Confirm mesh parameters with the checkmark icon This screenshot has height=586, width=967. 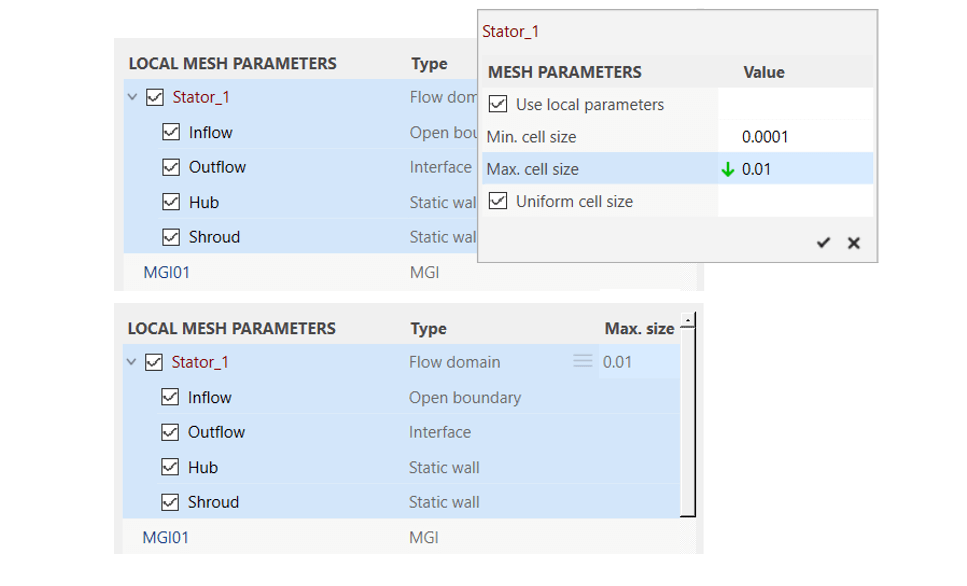tap(823, 243)
